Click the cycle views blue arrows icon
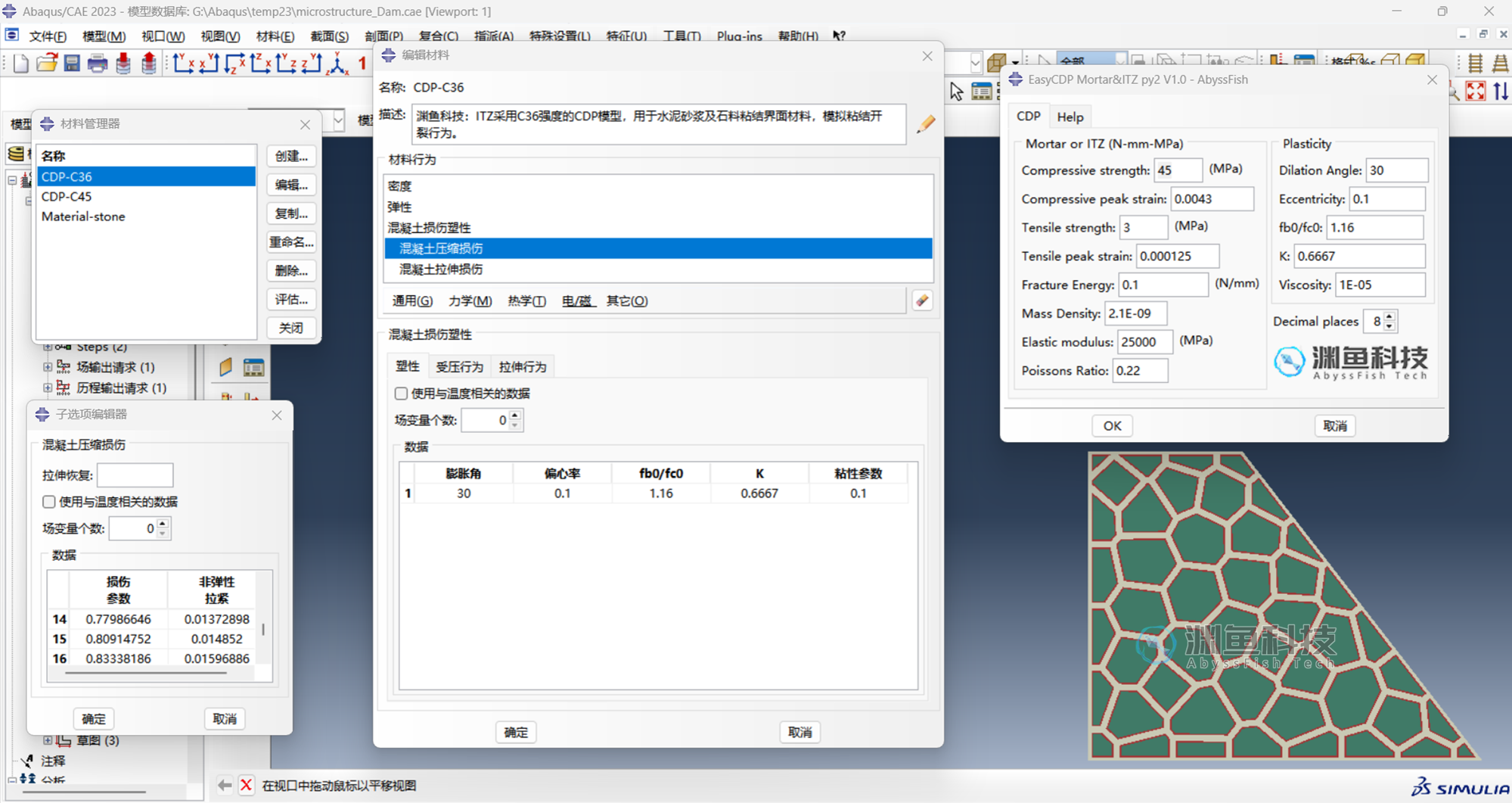 pos(1501,92)
